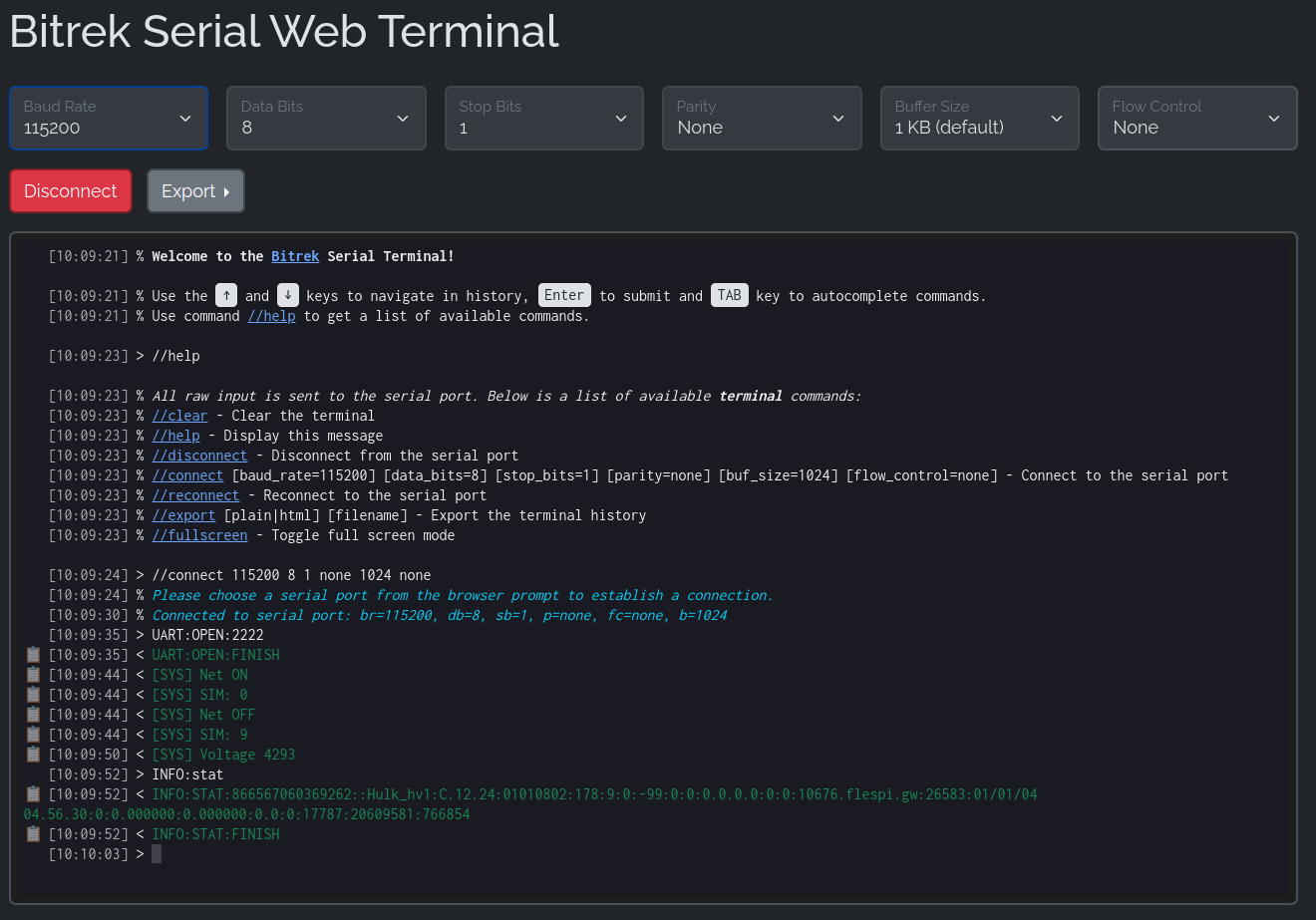Click the //help link in the tip line
Image resolution: width=1316 pixels, height=920 pixels.
[x=271, y=316]
